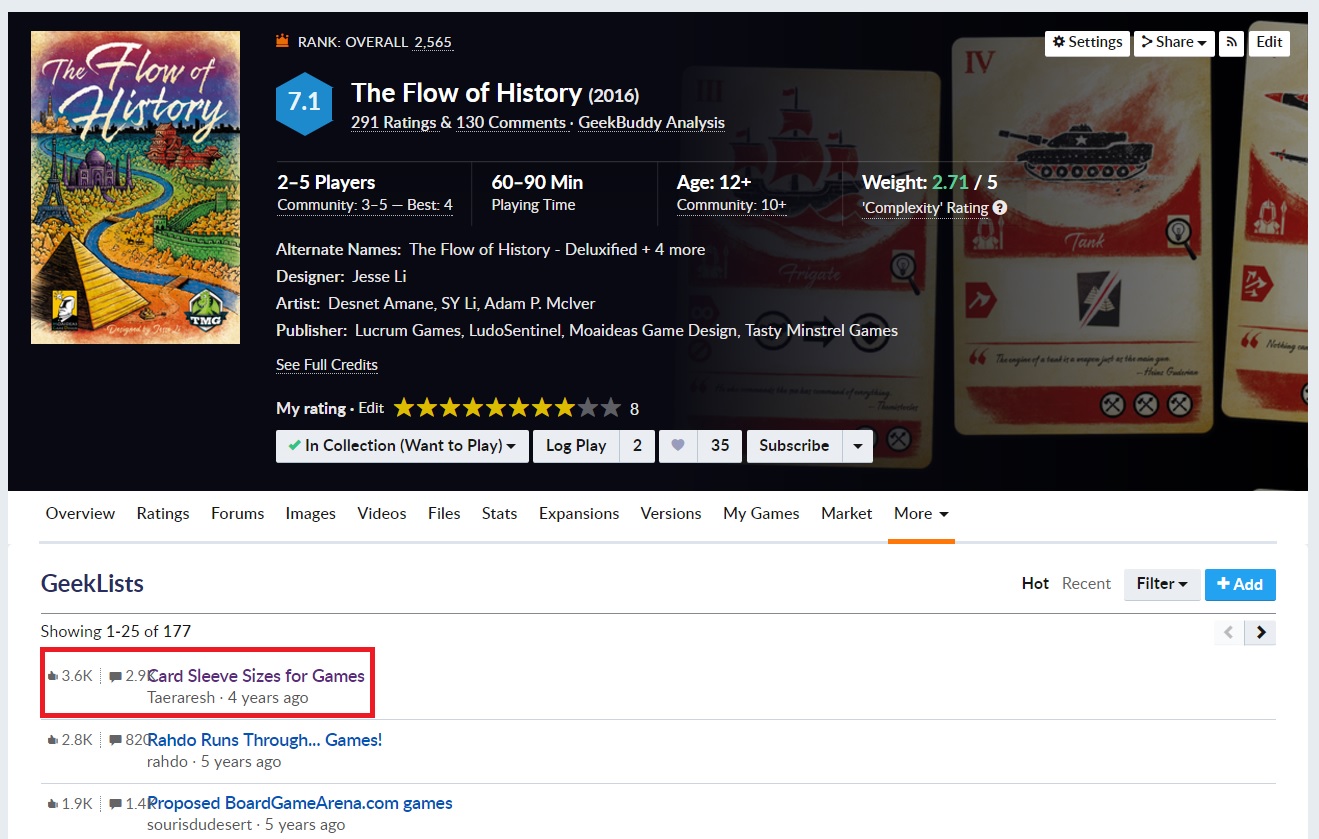Show alternate names via + 4 more

675,250
